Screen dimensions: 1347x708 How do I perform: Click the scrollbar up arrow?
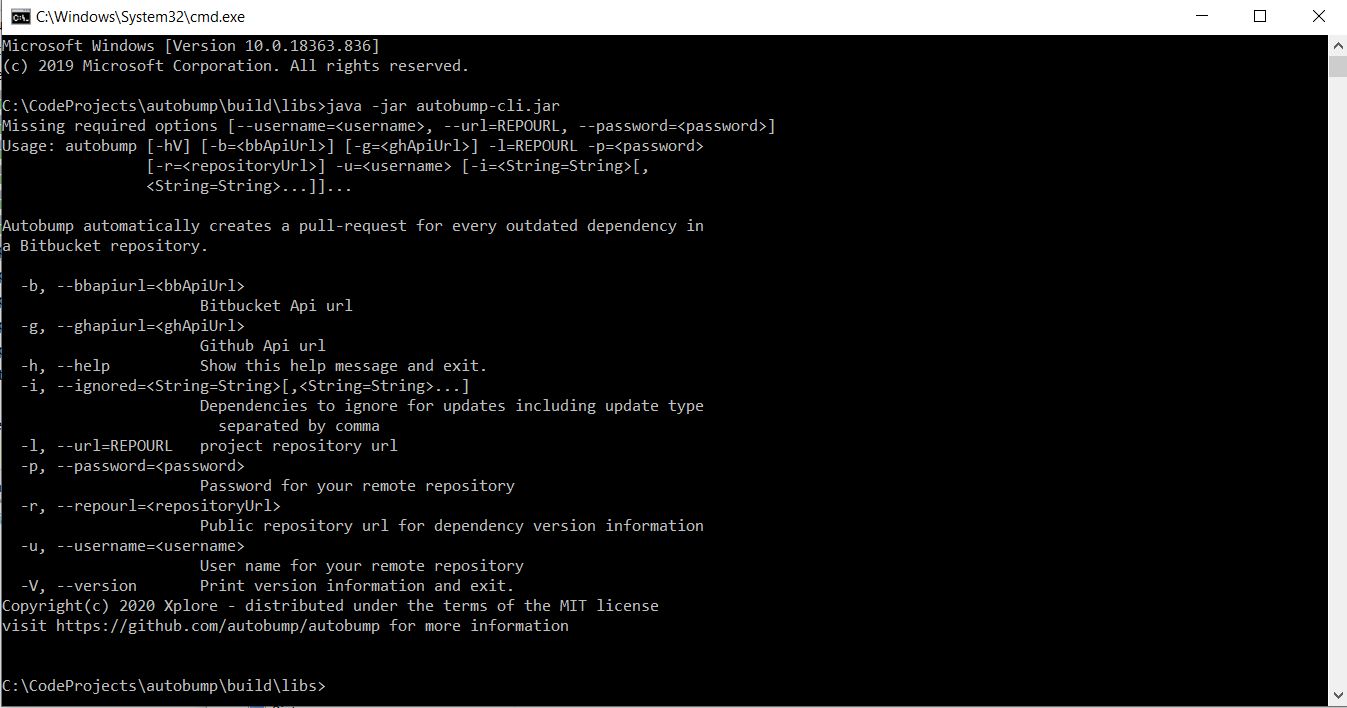[x=1338, y=44]
